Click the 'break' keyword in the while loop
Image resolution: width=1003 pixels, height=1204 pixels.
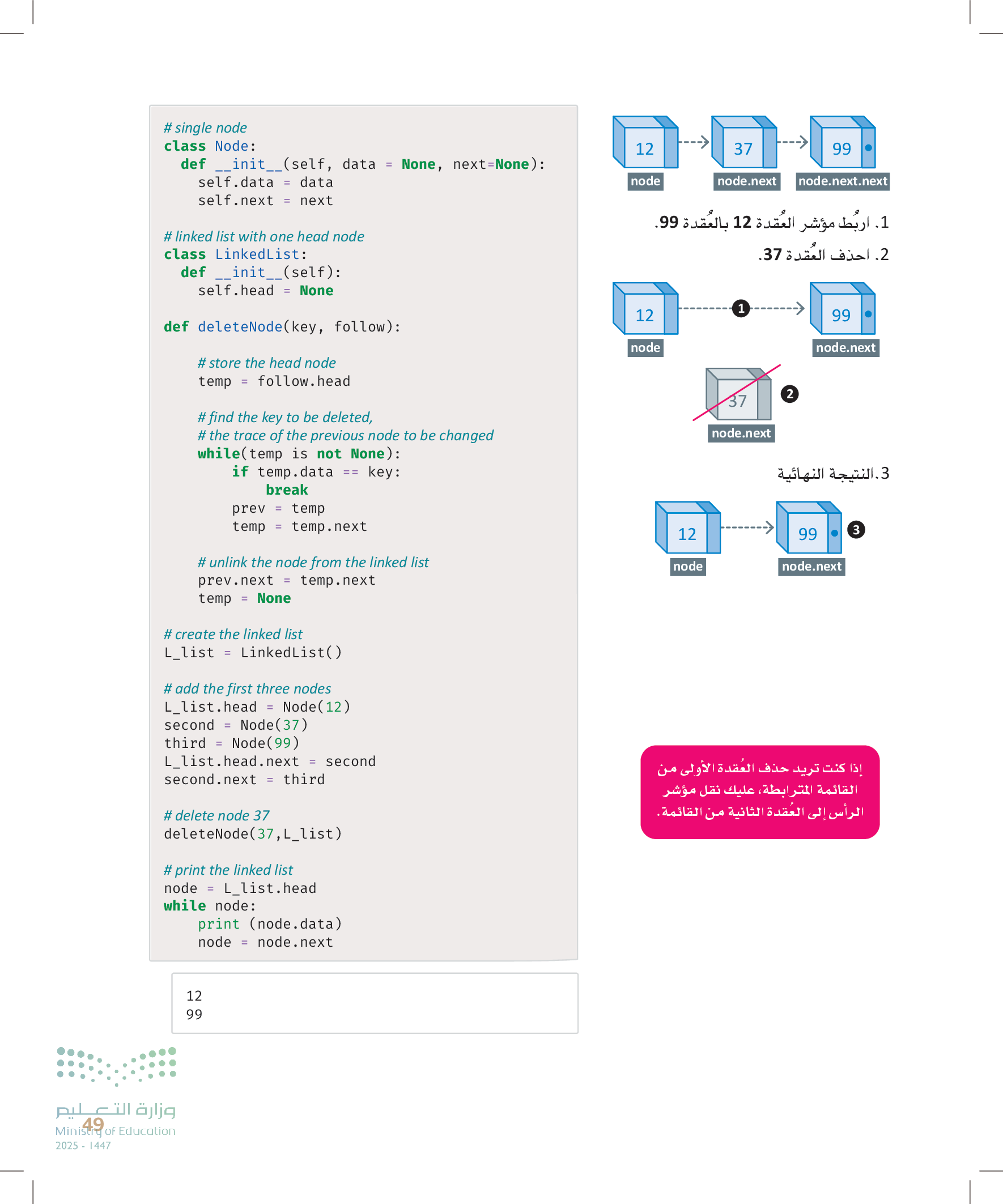[287, 490]
